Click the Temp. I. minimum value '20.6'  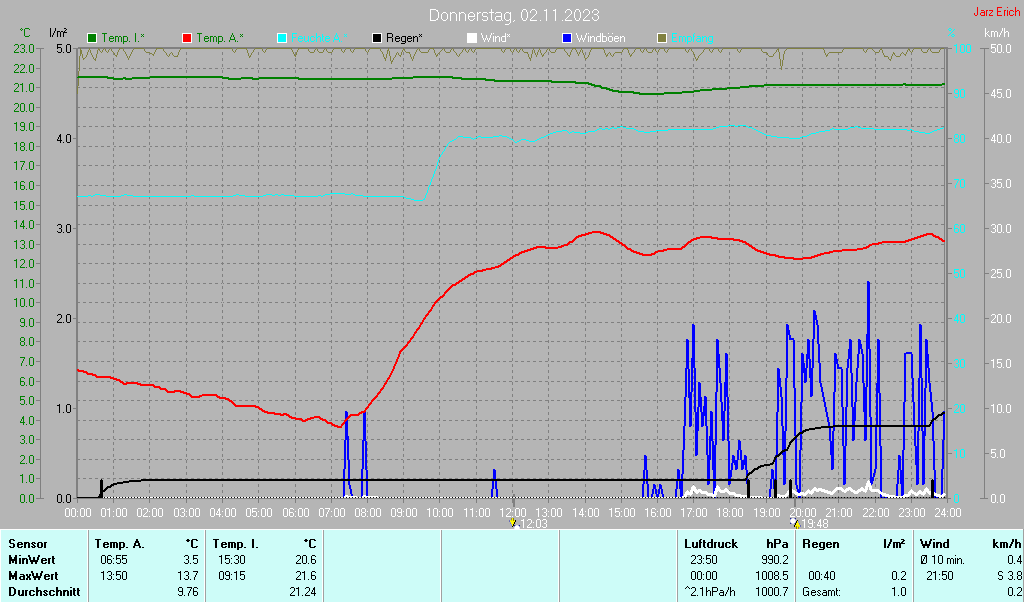pos(306,560)
